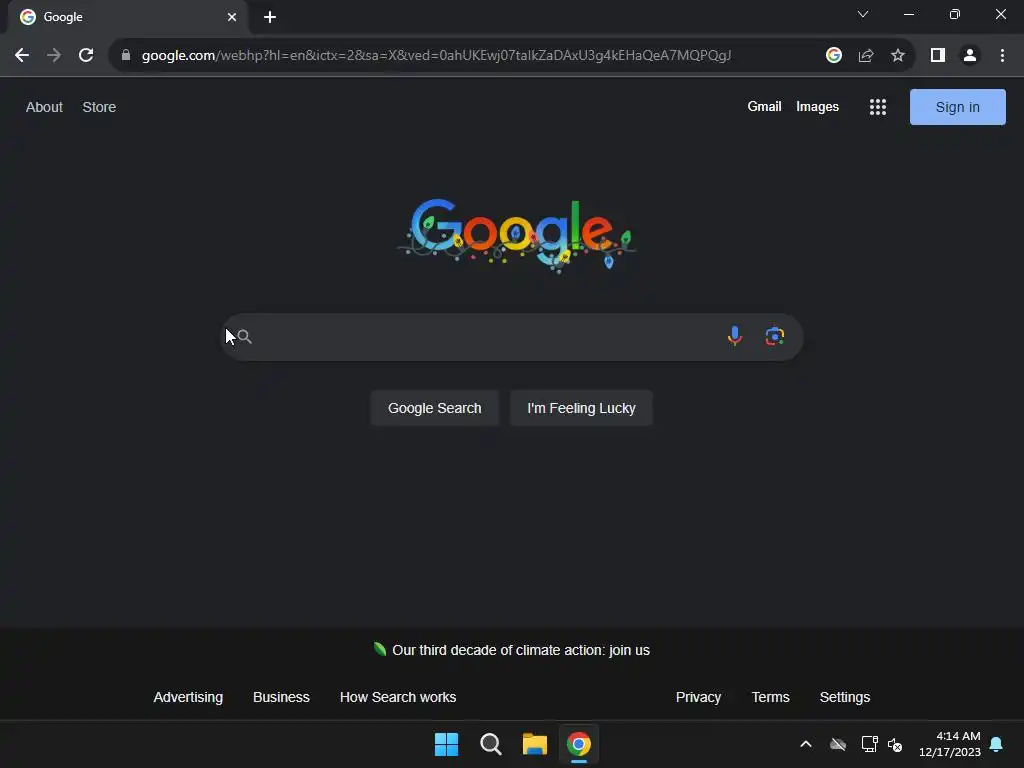This screenshot has height=768, width=1024.
Task: Click the muted volume tray icon
Action: pyautogui.click(x=895, y=744)
